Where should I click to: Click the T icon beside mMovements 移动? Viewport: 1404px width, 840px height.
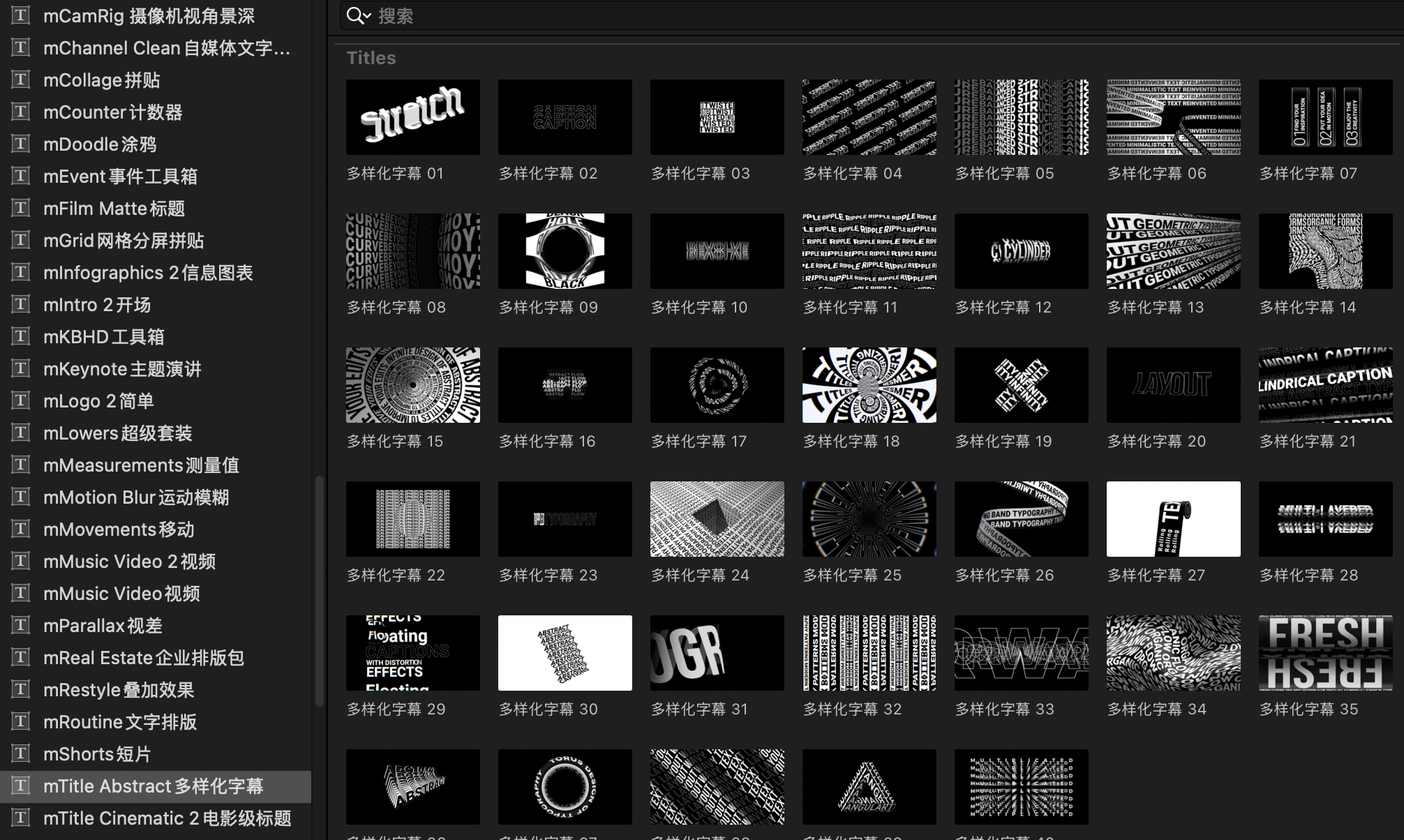pos(21,529)
